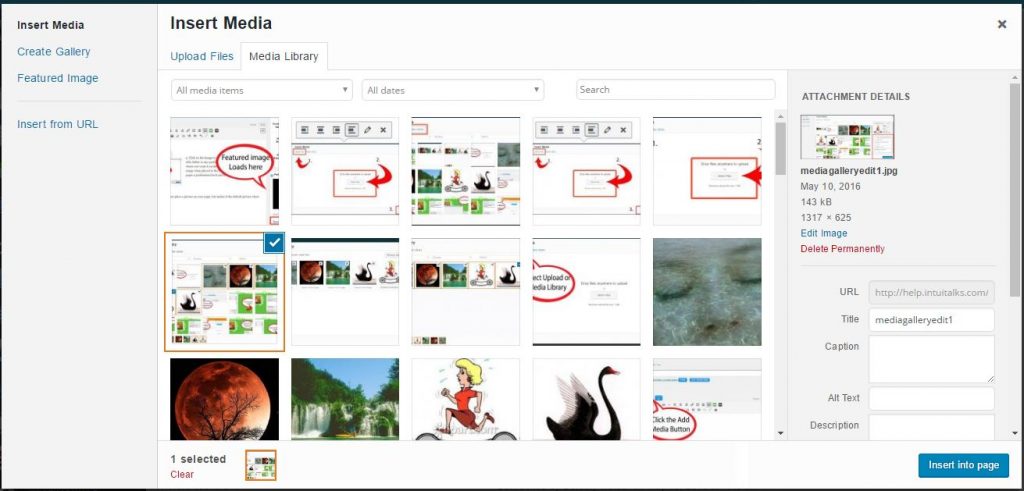Click the Alt Text field
1024x491 pixels.
pyautogui.click(x=931, y=398)
